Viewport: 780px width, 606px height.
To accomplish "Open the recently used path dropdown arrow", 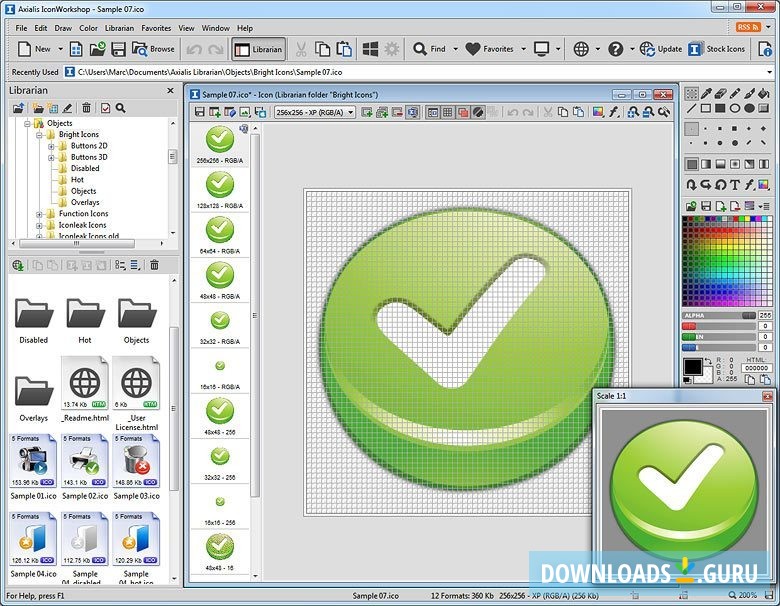I will (770, 72).
